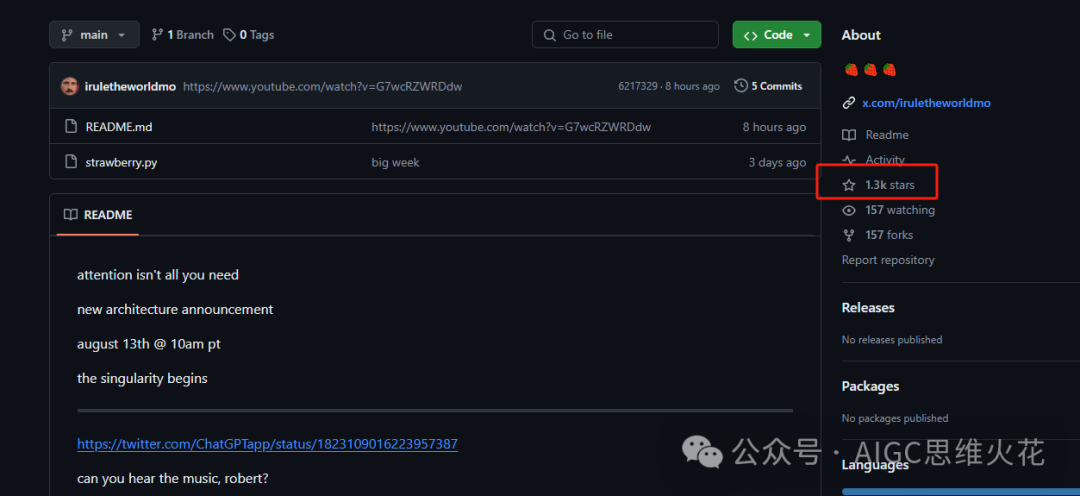1080x496 pixels.
Task: Click commit hash 6217329
Action: click(x=638, y=86)
